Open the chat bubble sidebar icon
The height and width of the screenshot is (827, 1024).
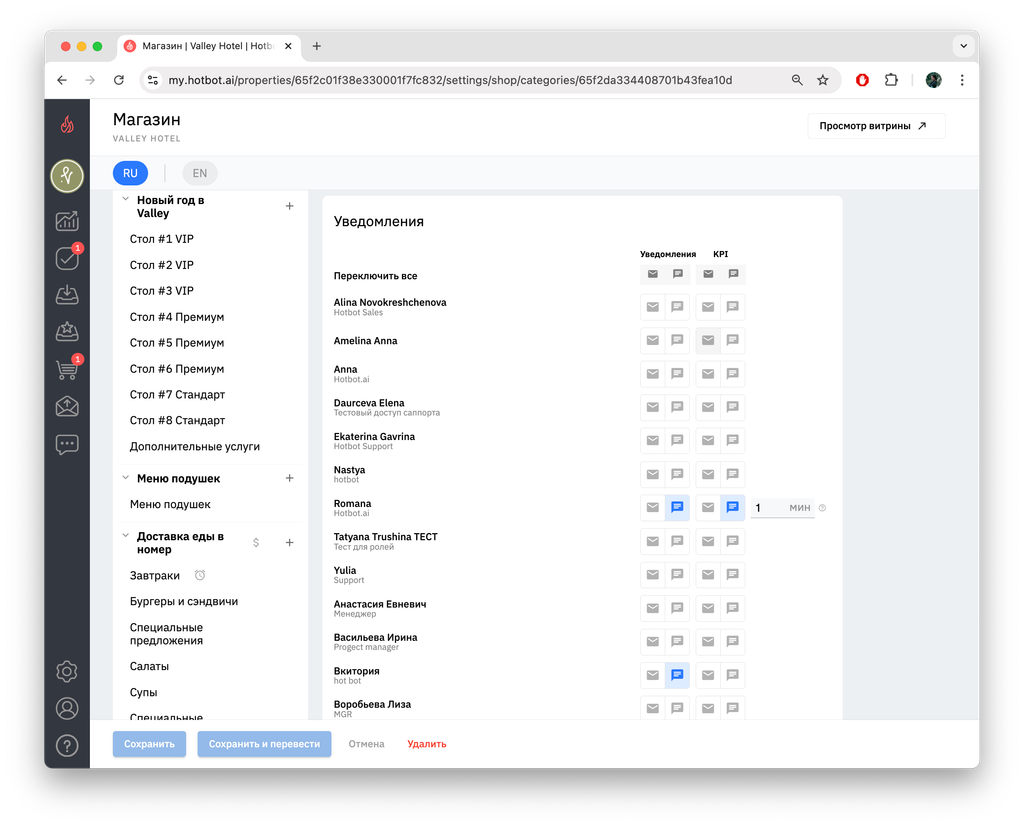pyautogui.click(x=67, y=444)
